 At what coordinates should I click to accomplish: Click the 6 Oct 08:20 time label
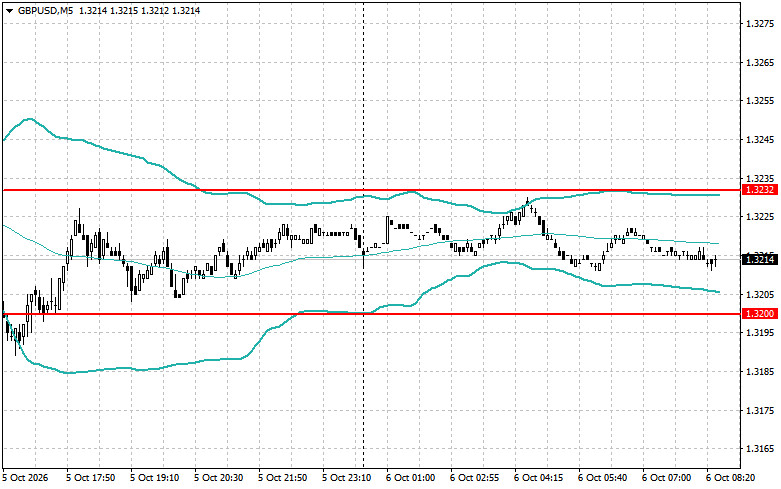pos(731,478)
